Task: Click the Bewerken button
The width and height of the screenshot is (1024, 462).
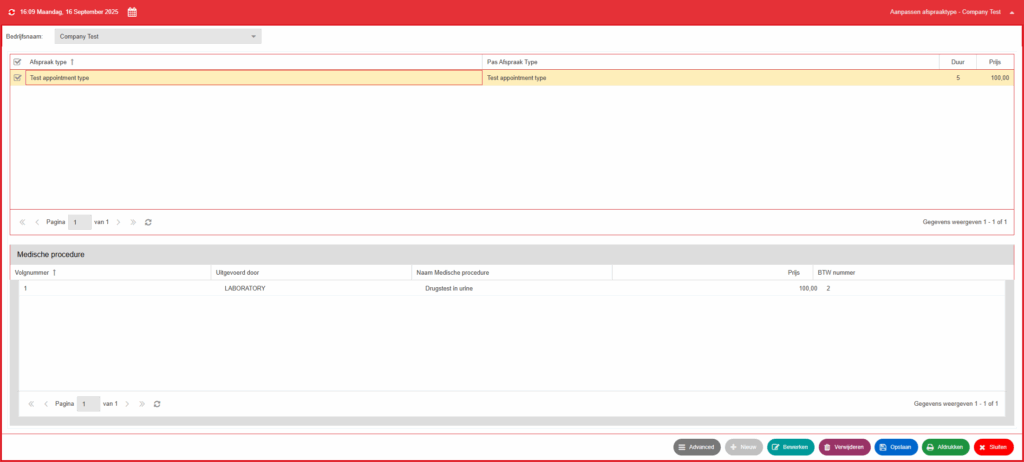Action: 791,447
